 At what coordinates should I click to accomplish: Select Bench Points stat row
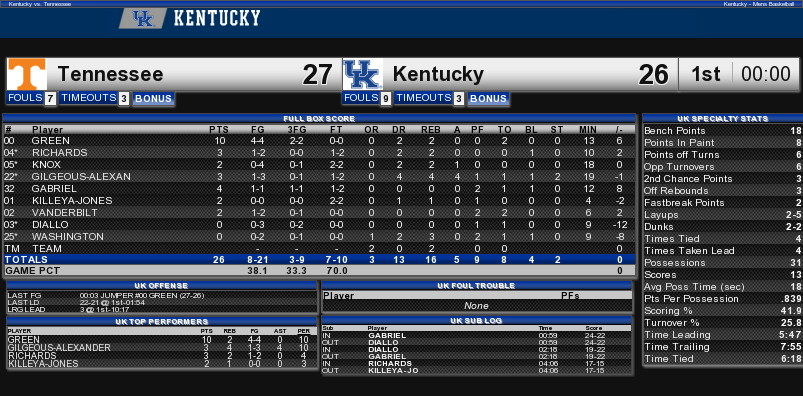(x=722, y=131)
